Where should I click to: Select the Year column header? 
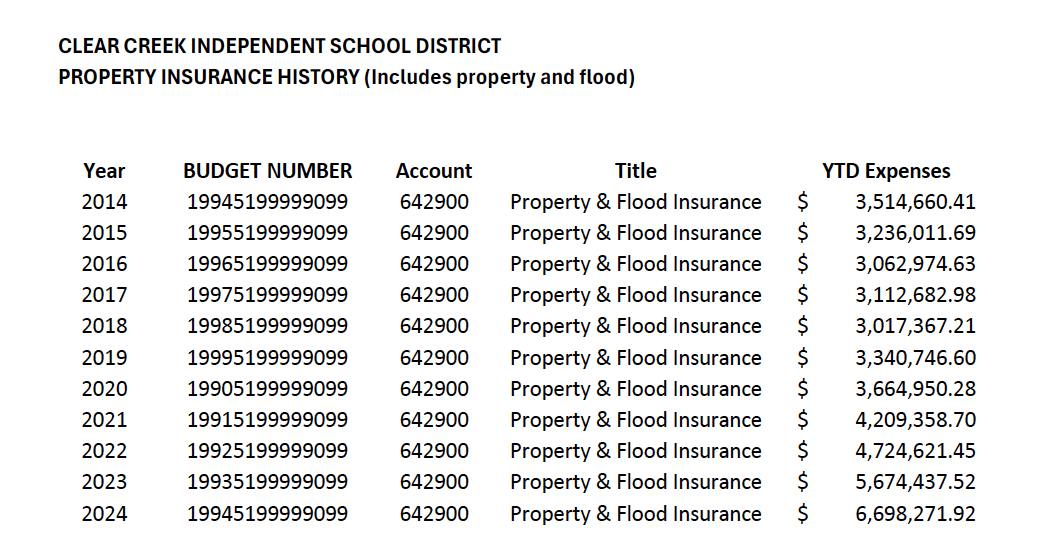tap(104, 171)
